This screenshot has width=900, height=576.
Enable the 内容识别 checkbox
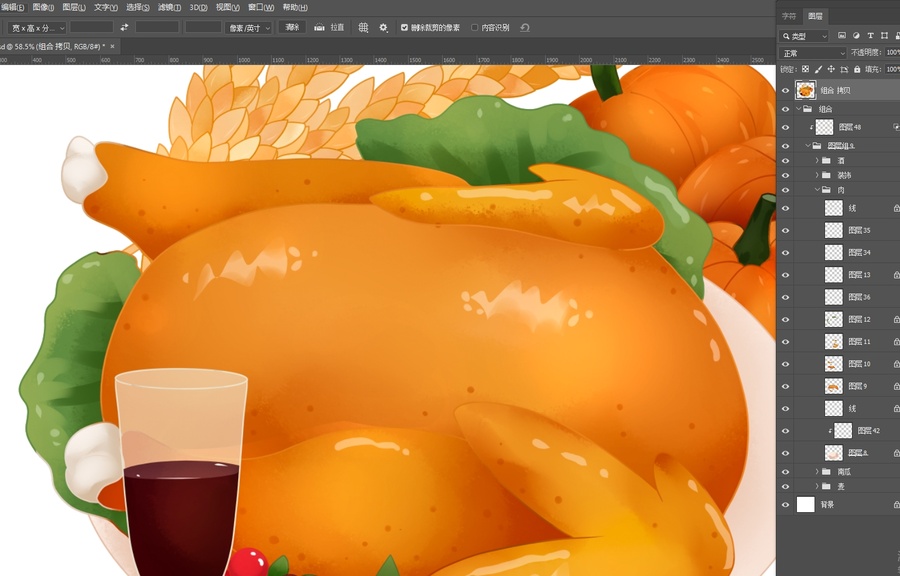(x=475, y=28)
